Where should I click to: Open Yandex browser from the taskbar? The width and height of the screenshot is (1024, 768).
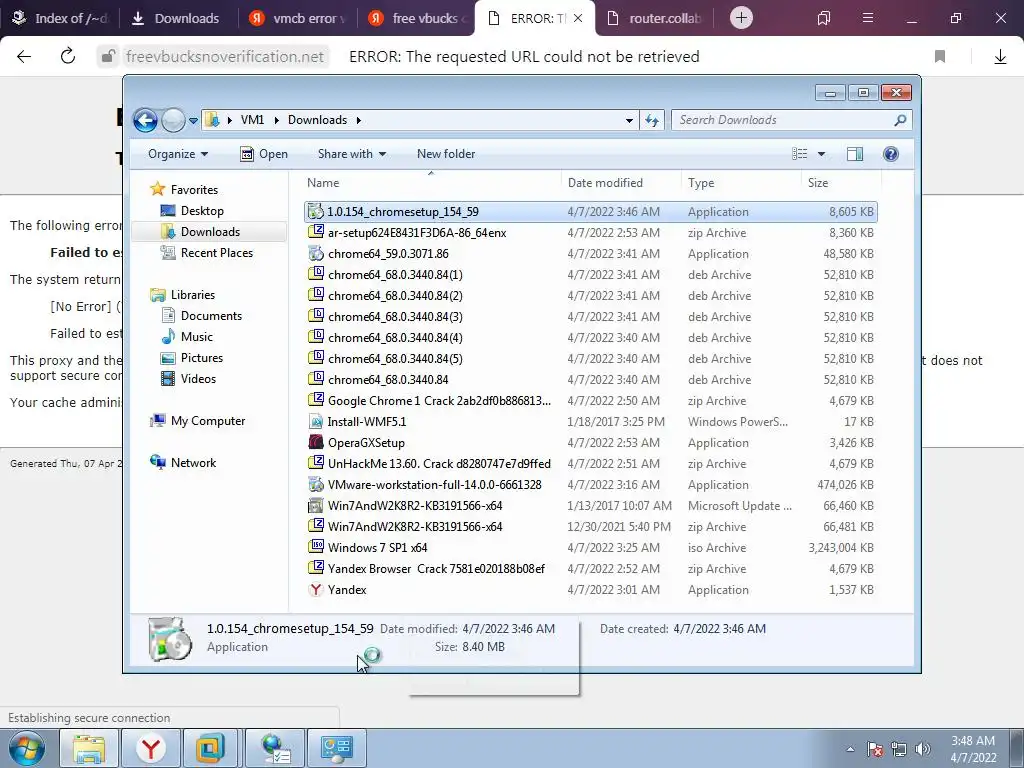coord(151,748)
